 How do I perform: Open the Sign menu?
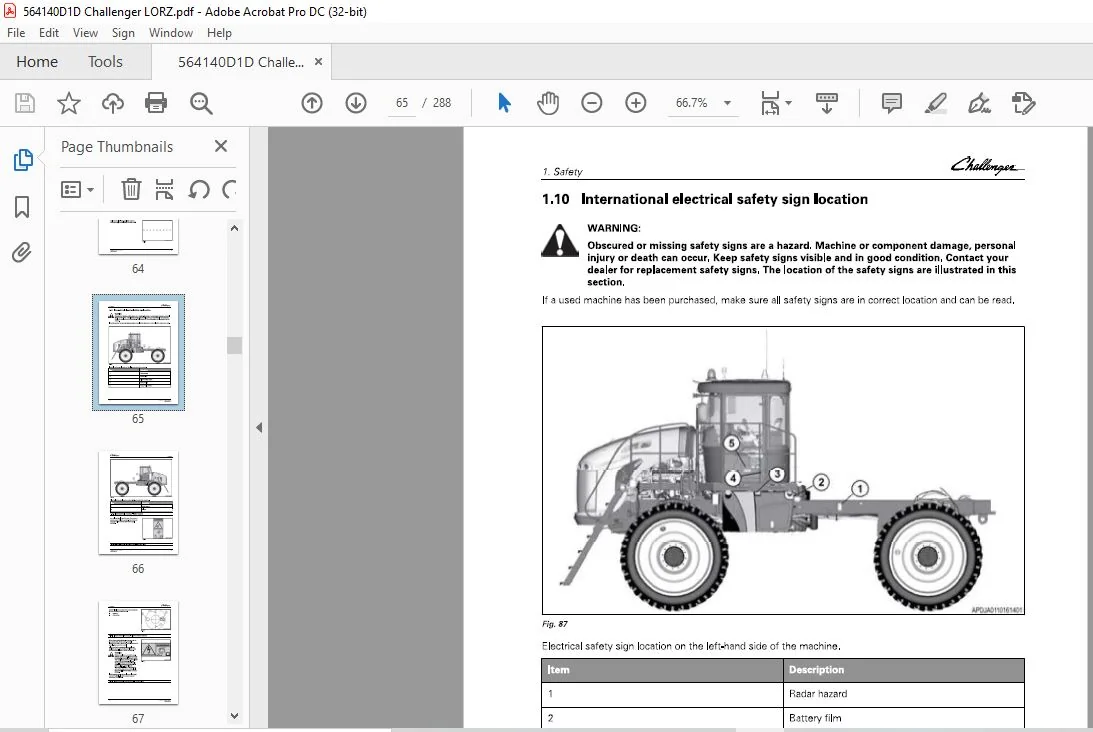[x=123, y=33]
